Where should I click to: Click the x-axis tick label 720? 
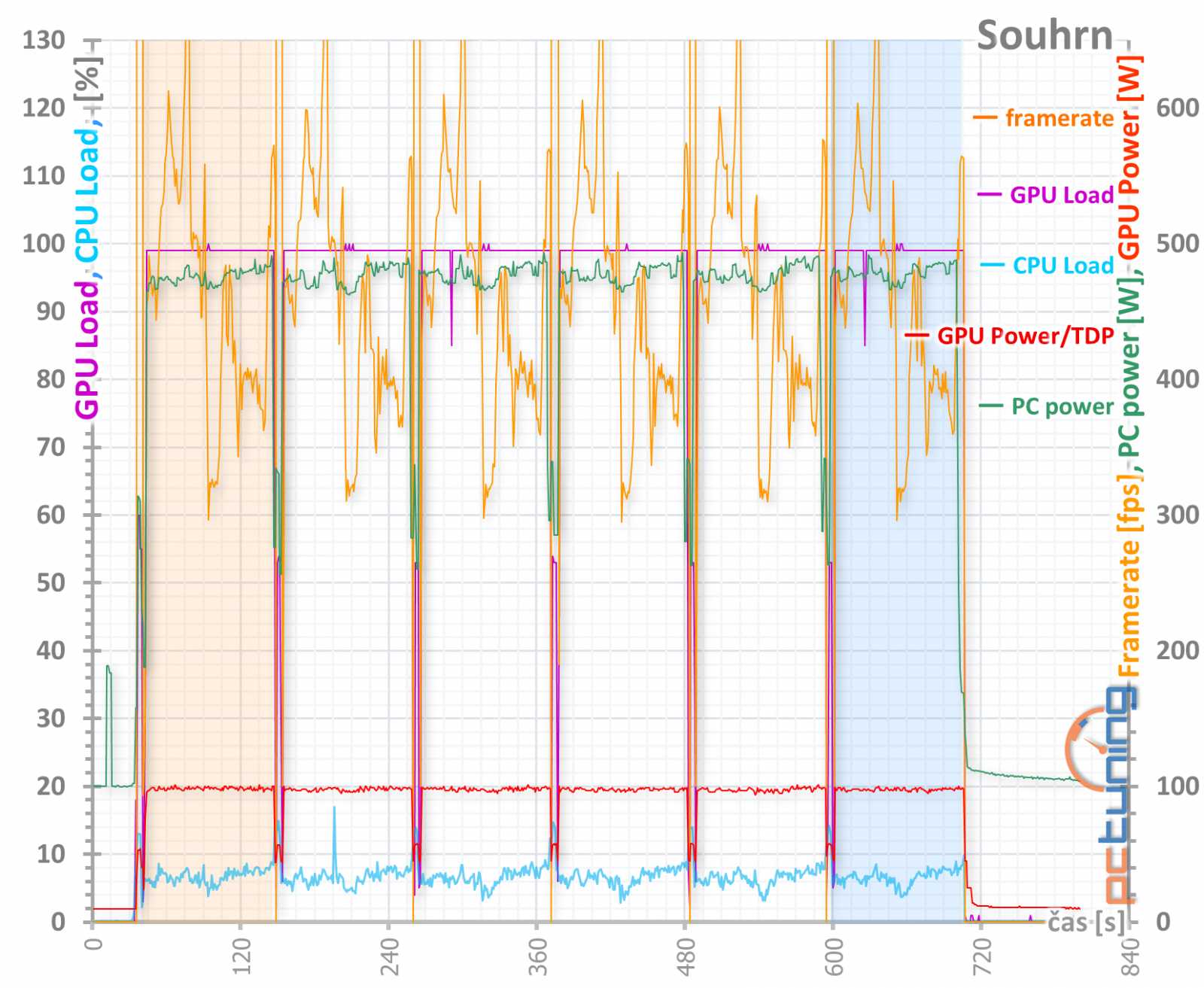tap(983, 956)
